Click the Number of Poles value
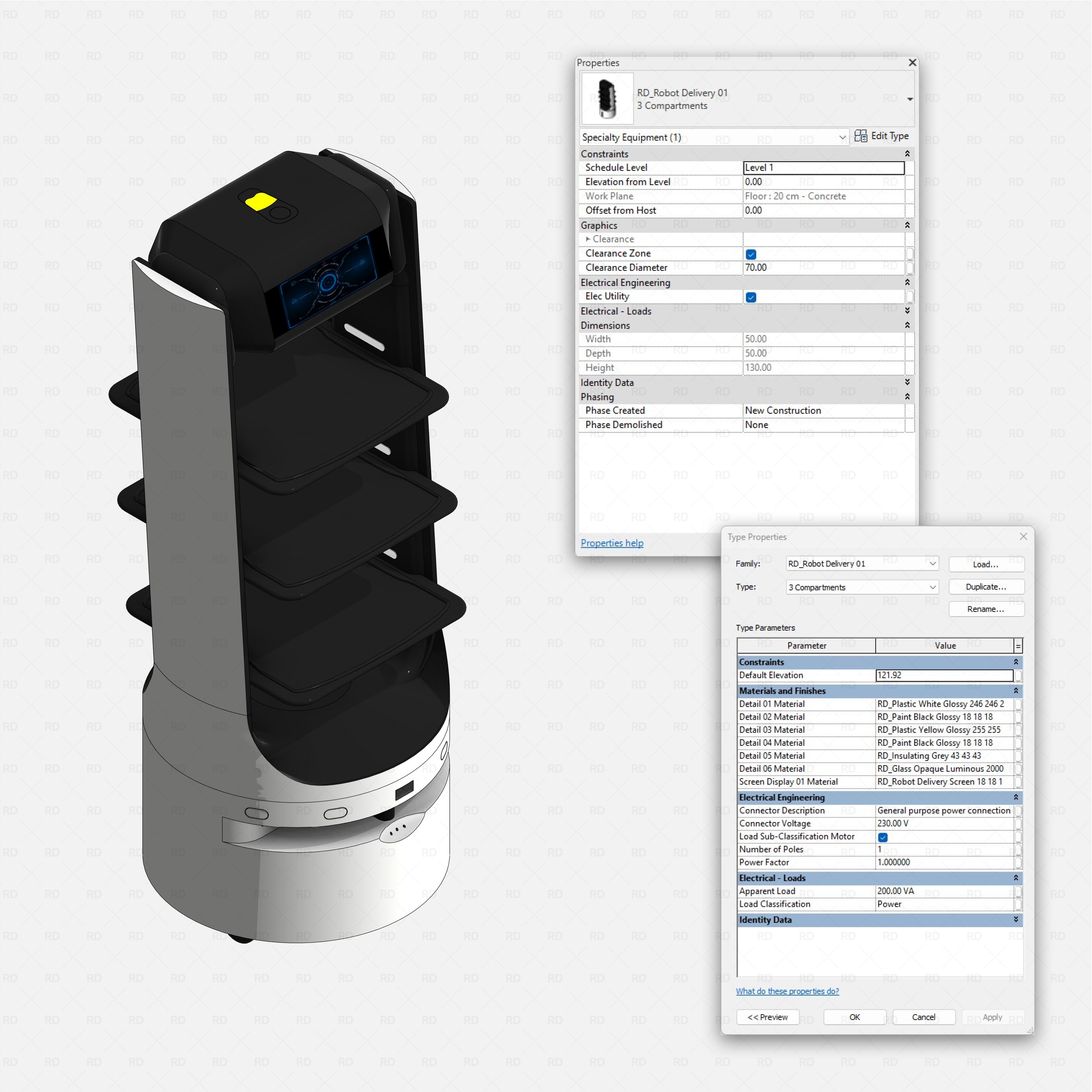The height and width of the screenshot is (1092, 1092). [x=944, y=850]
